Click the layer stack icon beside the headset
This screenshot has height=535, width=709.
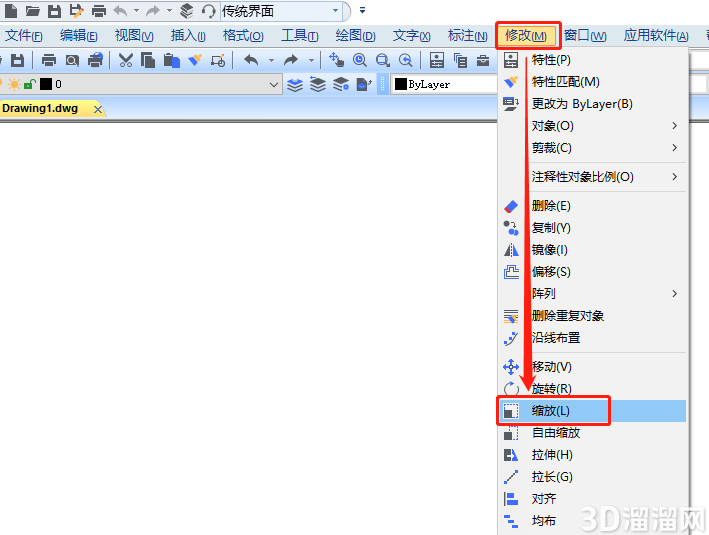[x=186, y=11]
